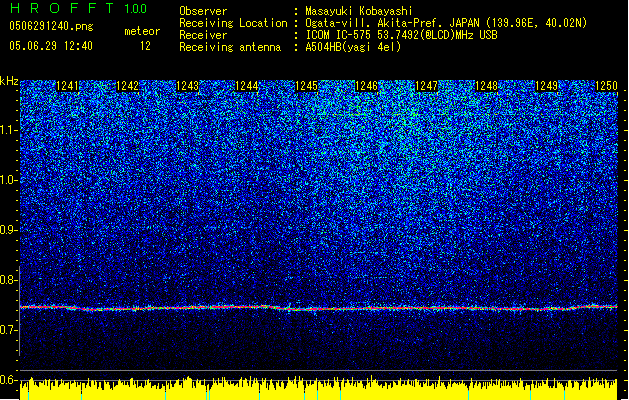This screenshot has height=400, width=629.
Task: Click the 1244 time marker
Action: coord(247,86)
